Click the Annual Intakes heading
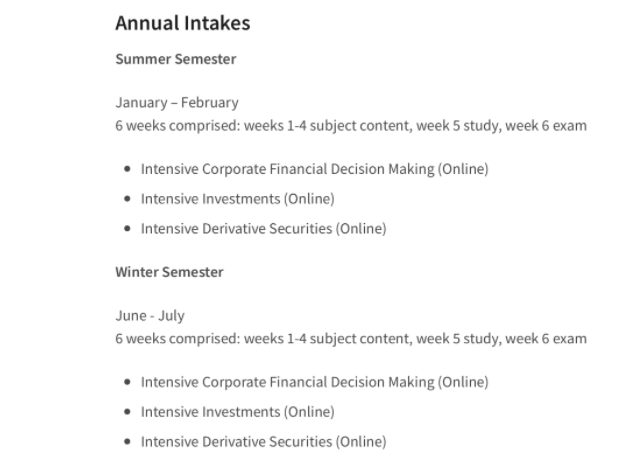 click(183, 23)
